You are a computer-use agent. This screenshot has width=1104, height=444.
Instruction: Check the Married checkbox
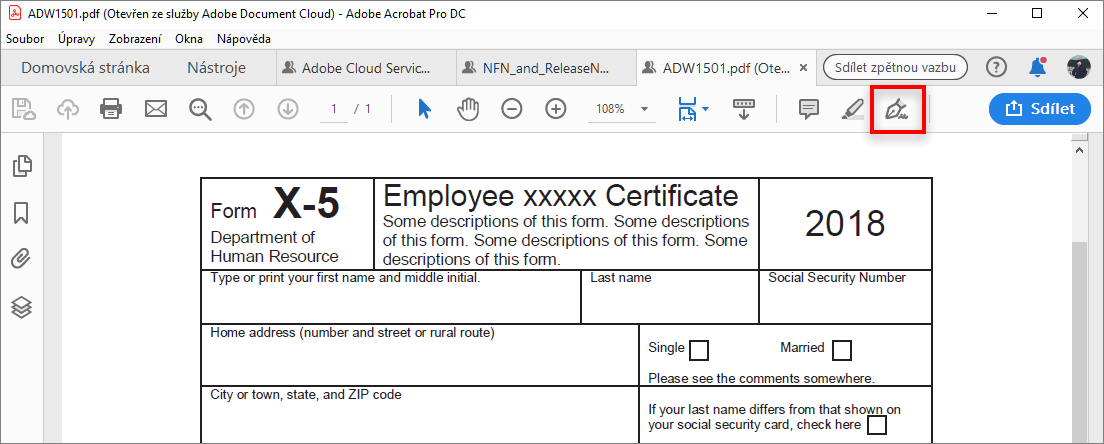coord(842,350)
